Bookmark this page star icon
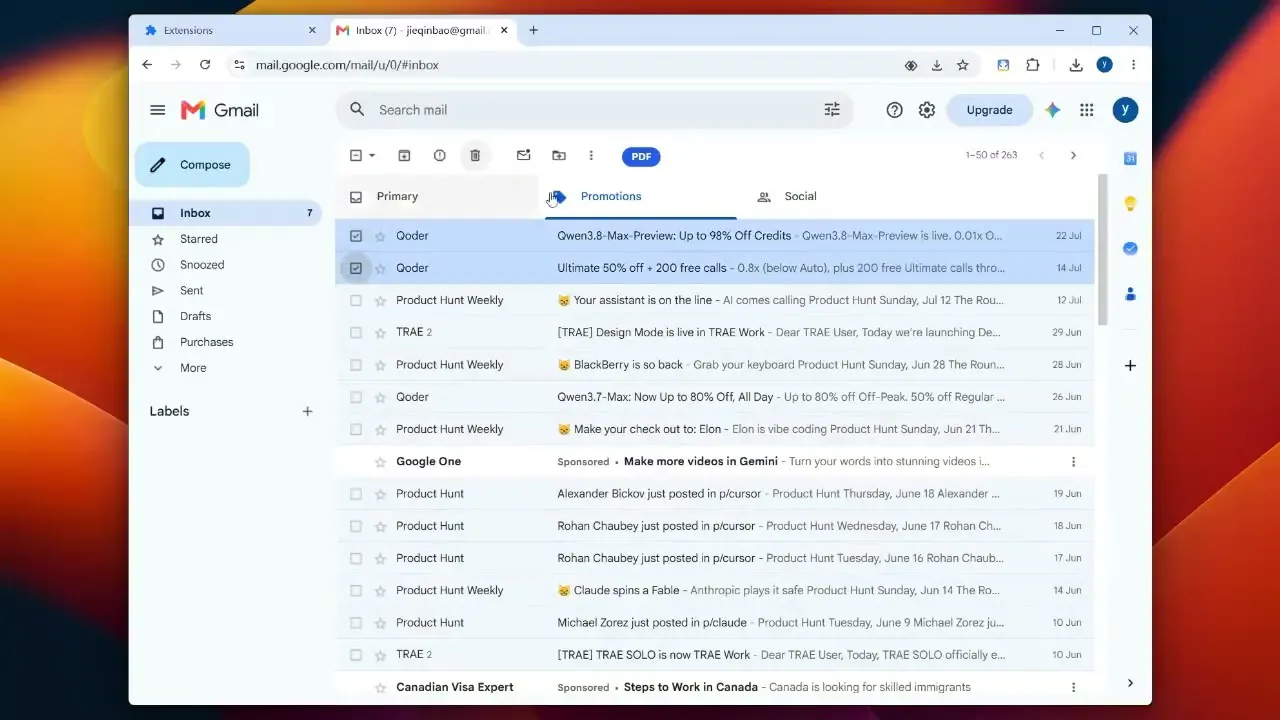 tap(963, 65)
